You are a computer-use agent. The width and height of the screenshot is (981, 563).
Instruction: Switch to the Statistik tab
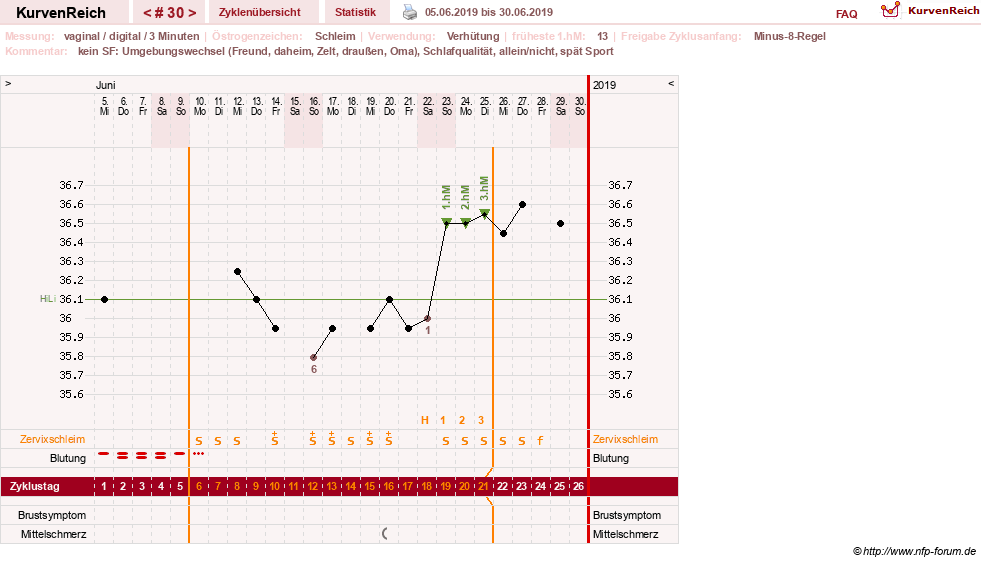[355, 12]
